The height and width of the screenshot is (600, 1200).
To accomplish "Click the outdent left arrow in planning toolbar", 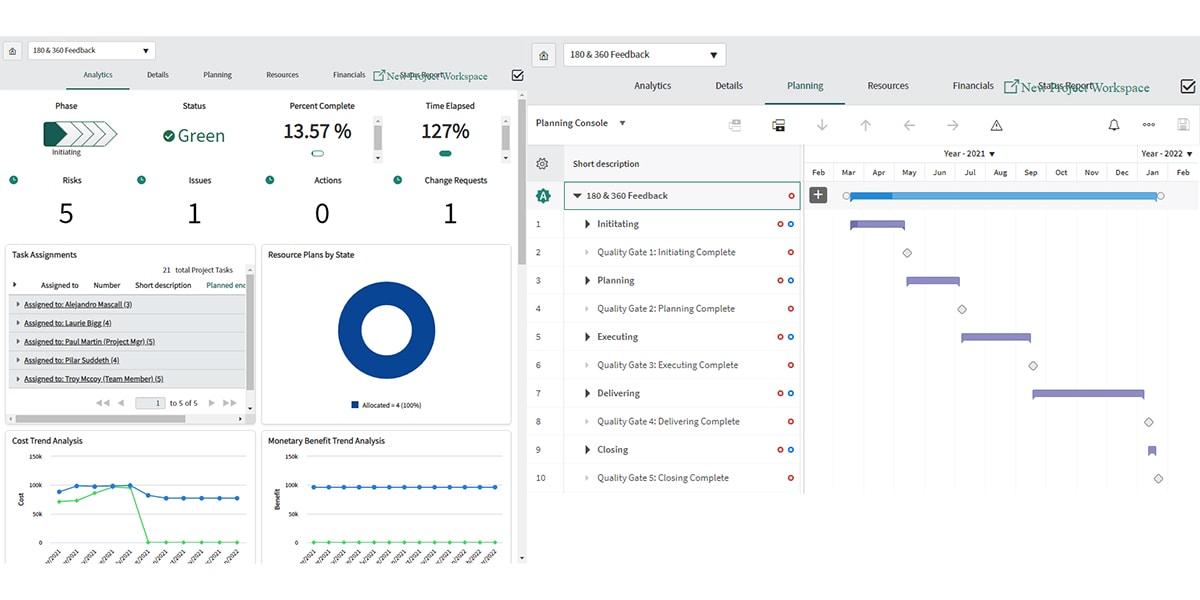I will [909, 125].
